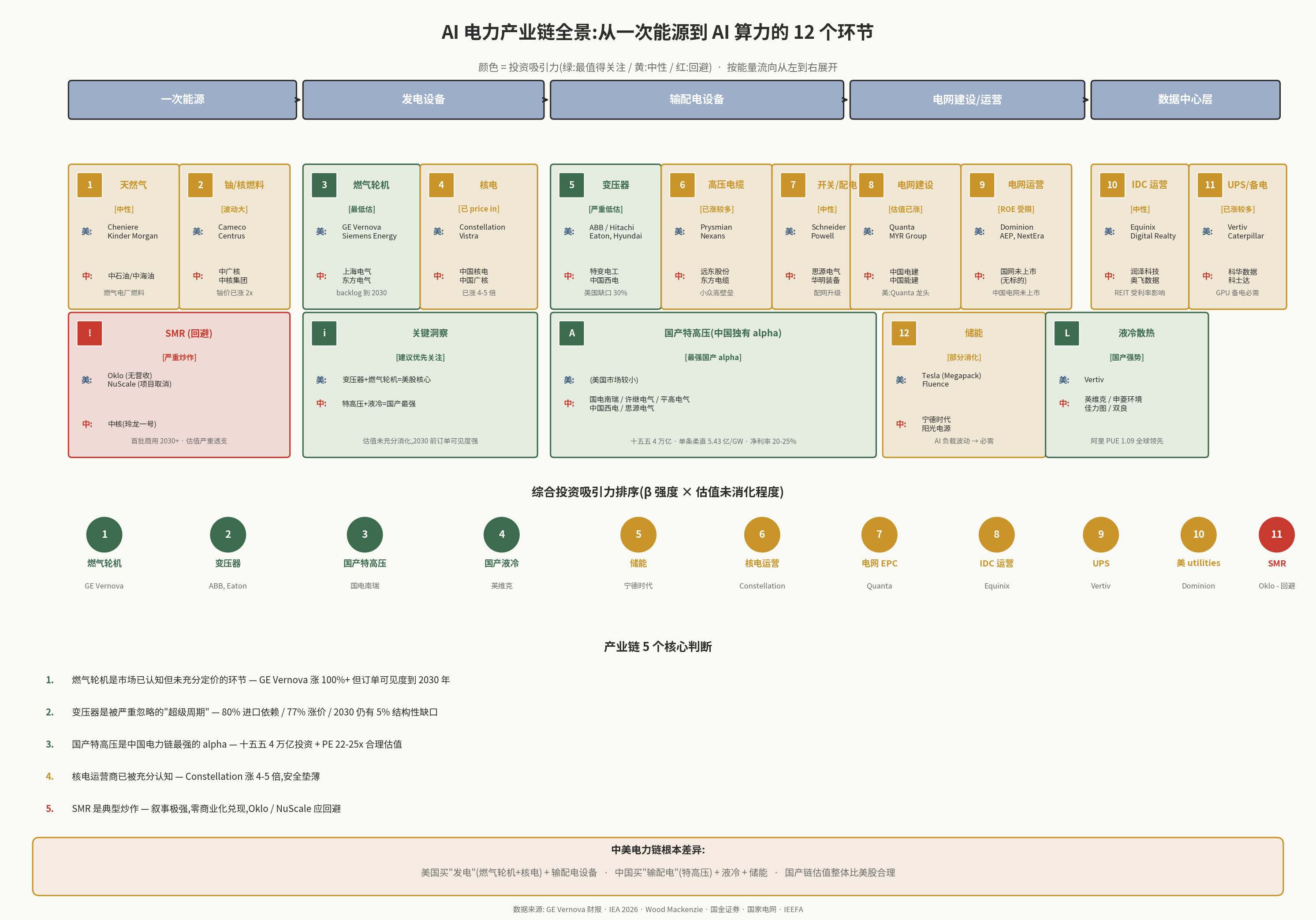Click the 综合投资吸引力排序 section heading

pyautogui.click(x=657, y=492)
